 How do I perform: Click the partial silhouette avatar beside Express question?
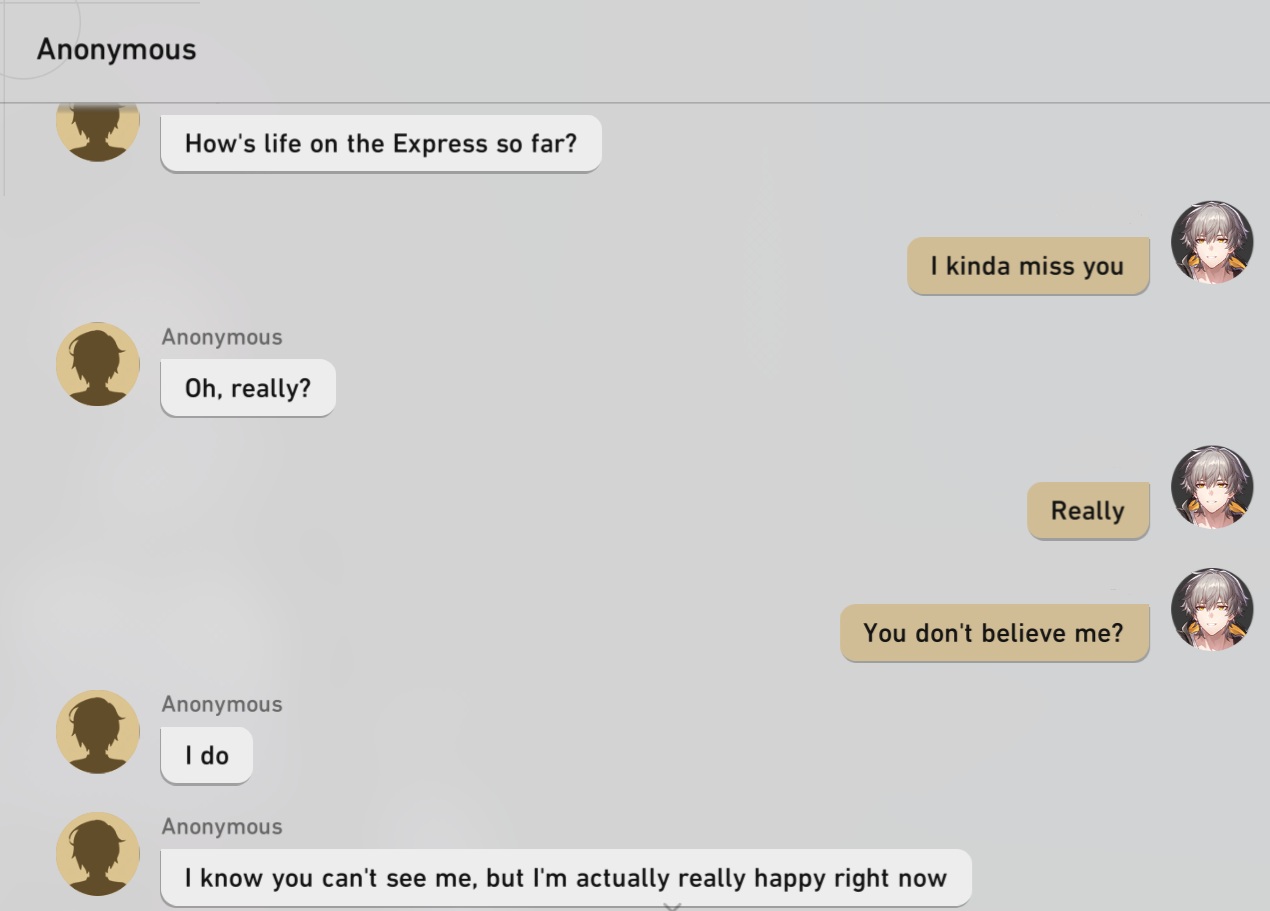(98, 131)
